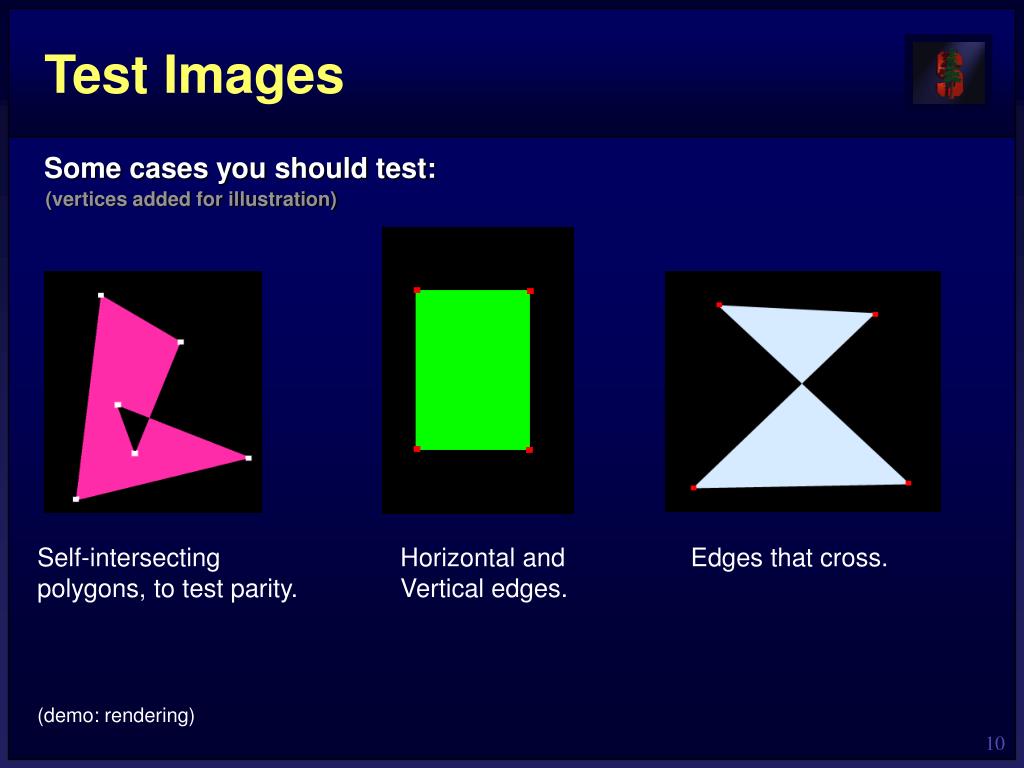Click the pink self-intersecting polygon image
The image size is (1024, 768).
[x=153, y=392]
